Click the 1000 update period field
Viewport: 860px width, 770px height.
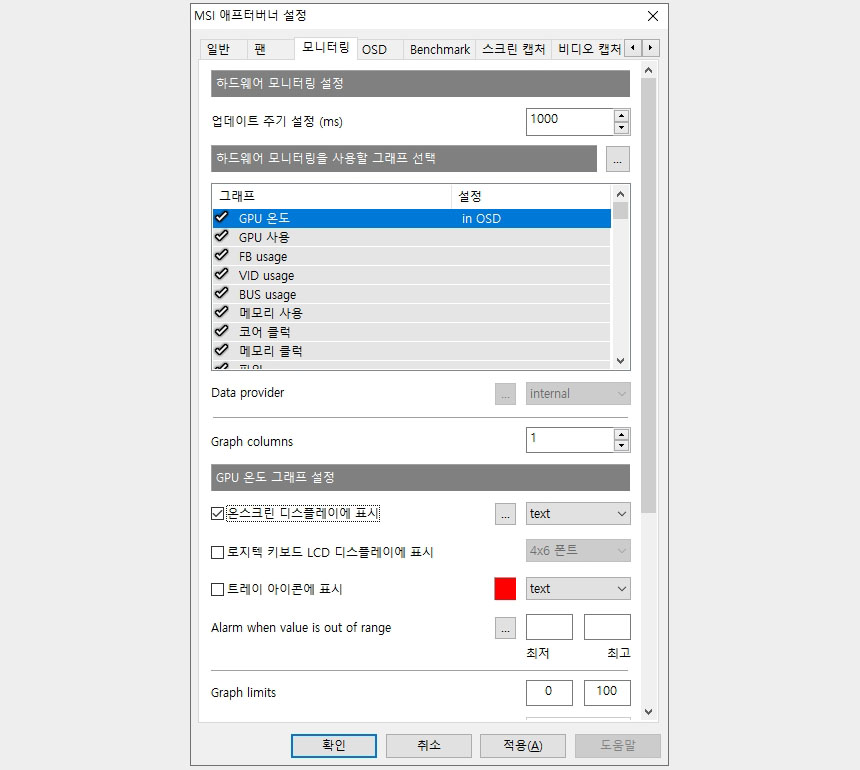(569, 122)
